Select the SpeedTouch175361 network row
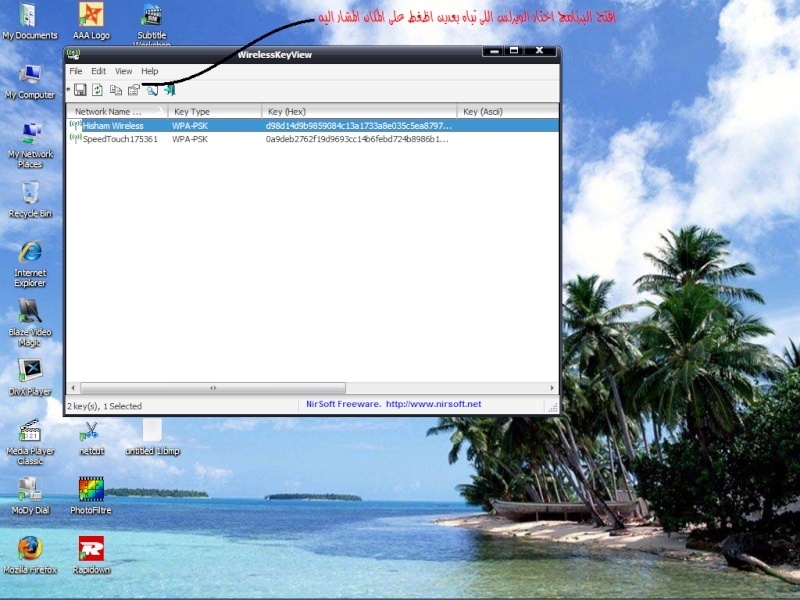 120,139
